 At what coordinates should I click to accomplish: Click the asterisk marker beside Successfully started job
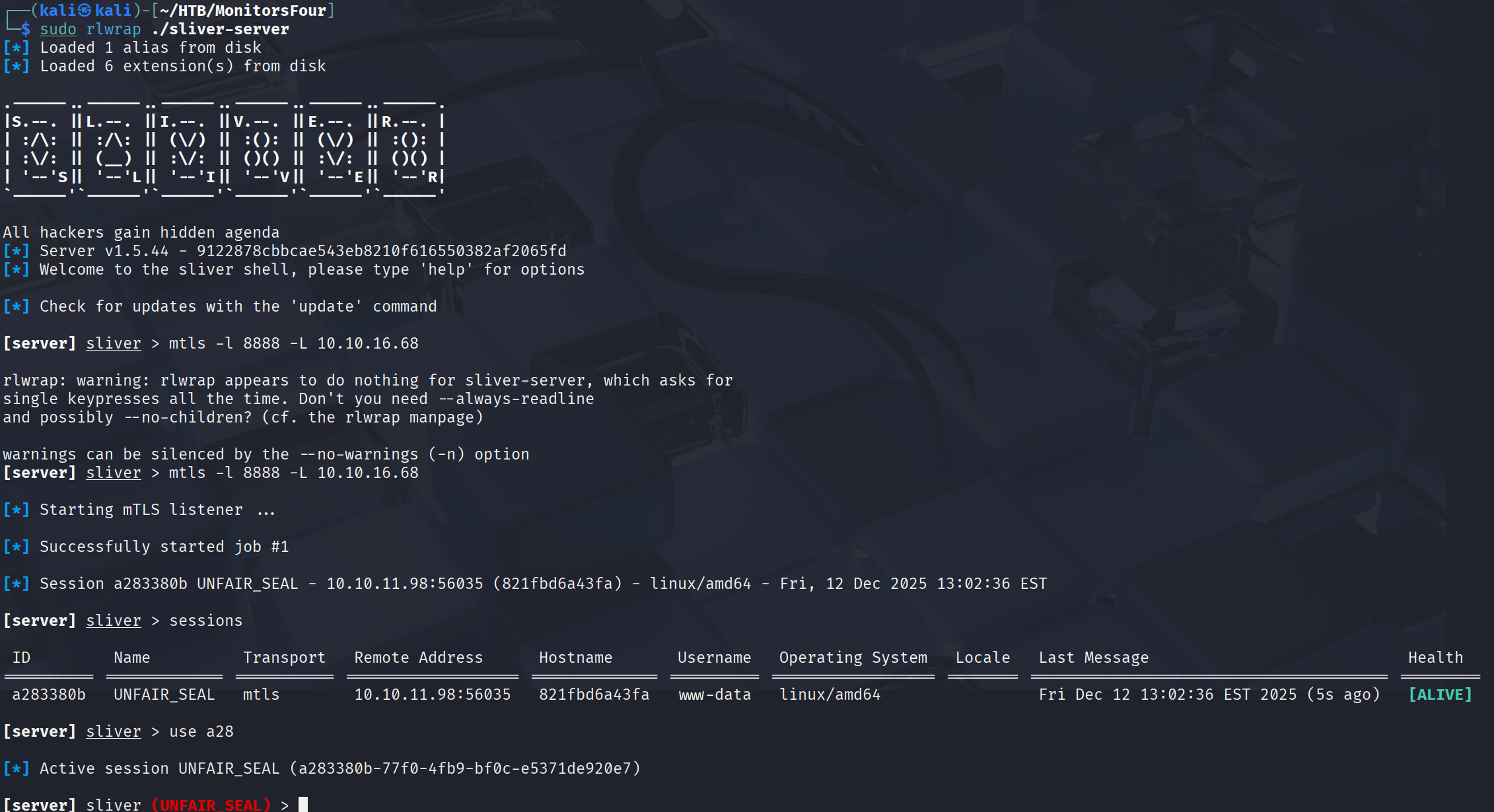(x=16, y=547)
